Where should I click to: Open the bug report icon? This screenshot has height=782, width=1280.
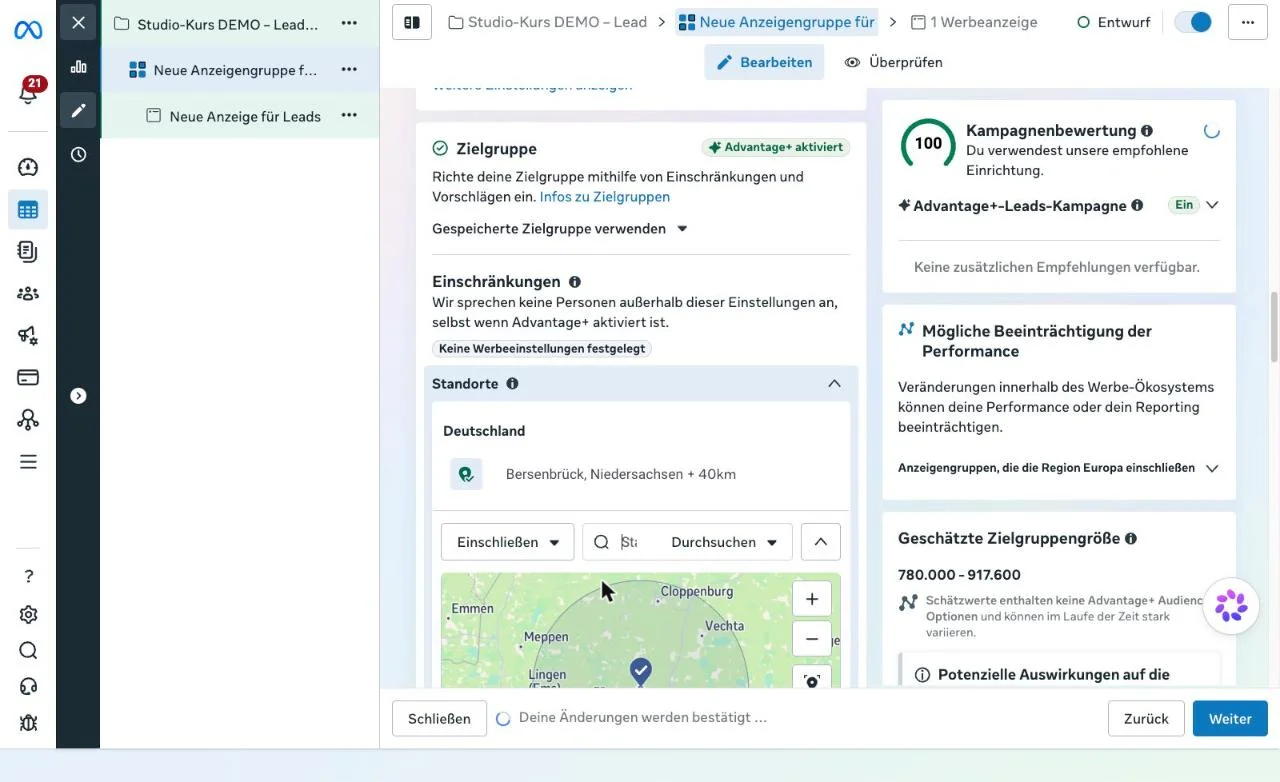28,723
